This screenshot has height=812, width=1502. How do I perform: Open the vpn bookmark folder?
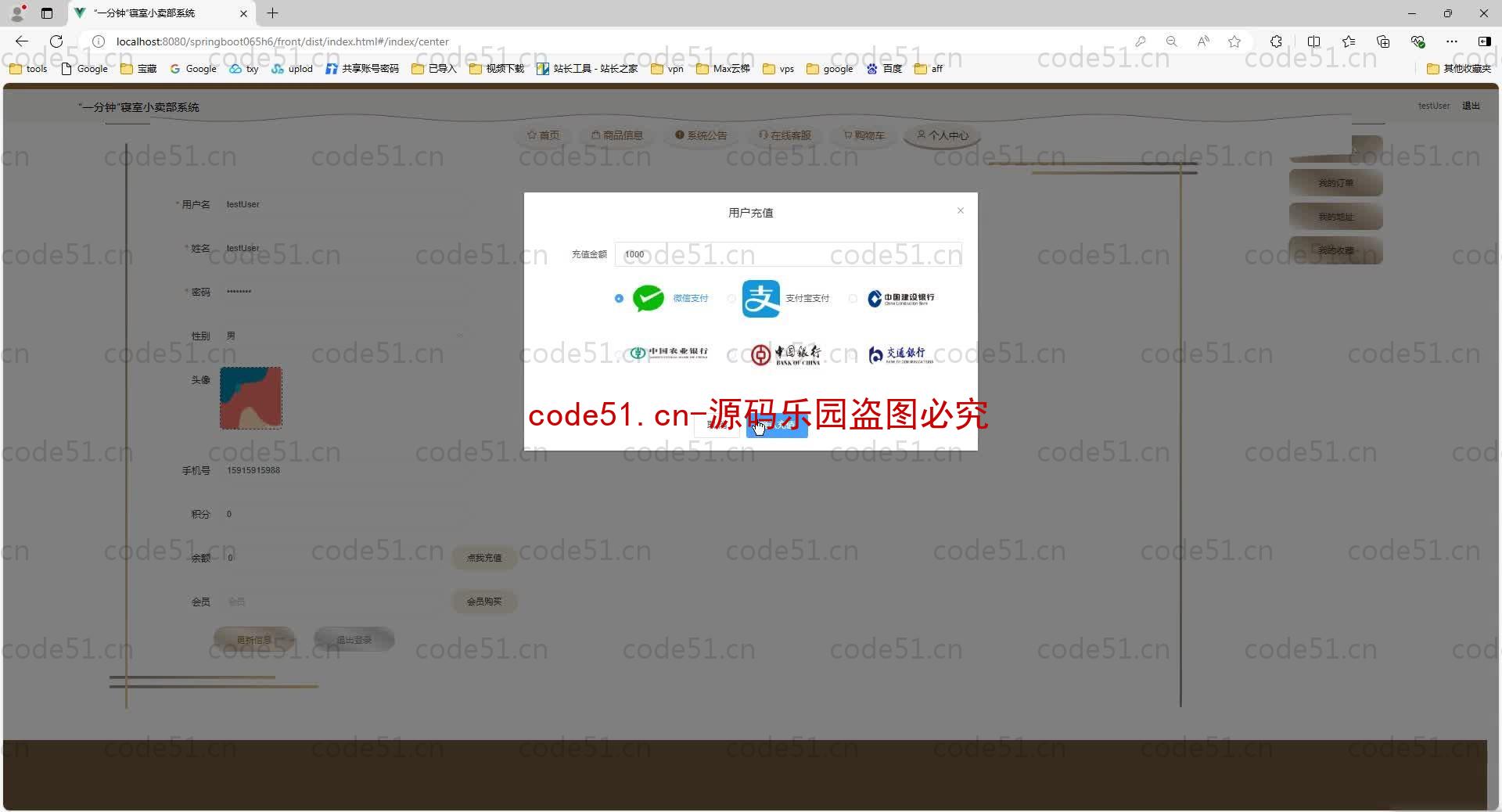tap(667, 69)
